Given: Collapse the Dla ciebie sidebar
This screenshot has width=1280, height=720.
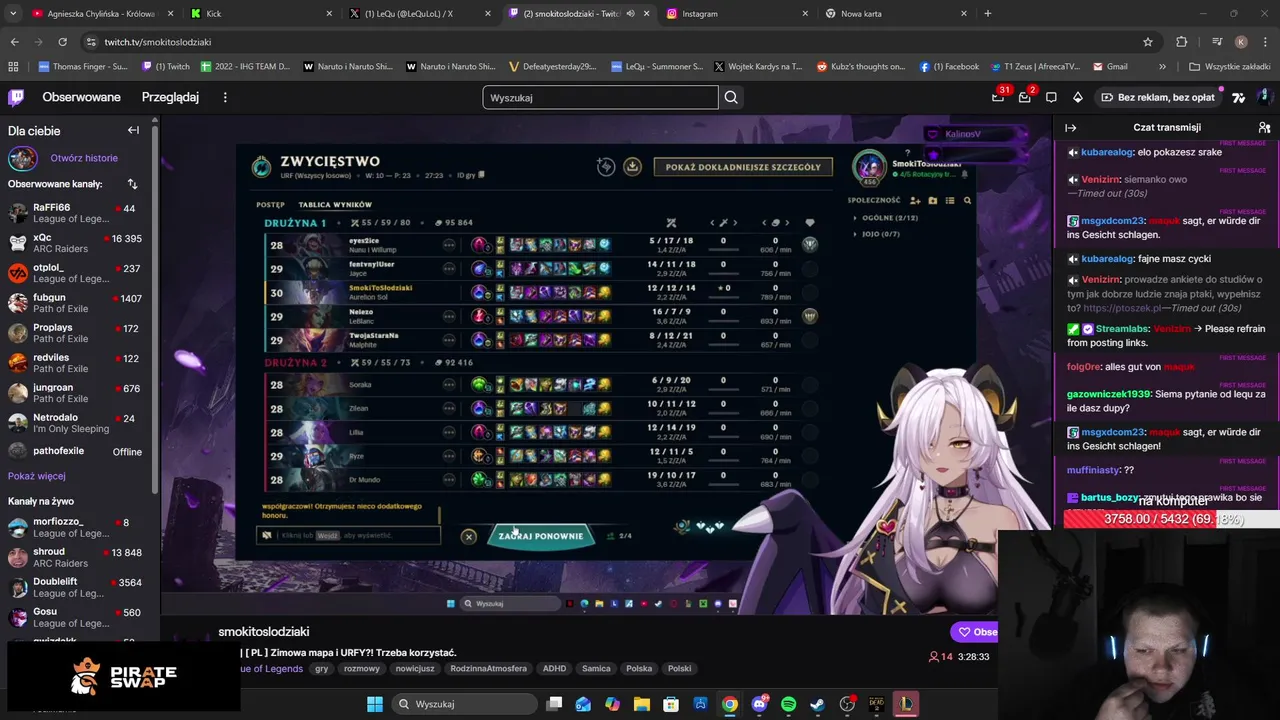Looking at the screenshot, I should (x=133, y=130).
